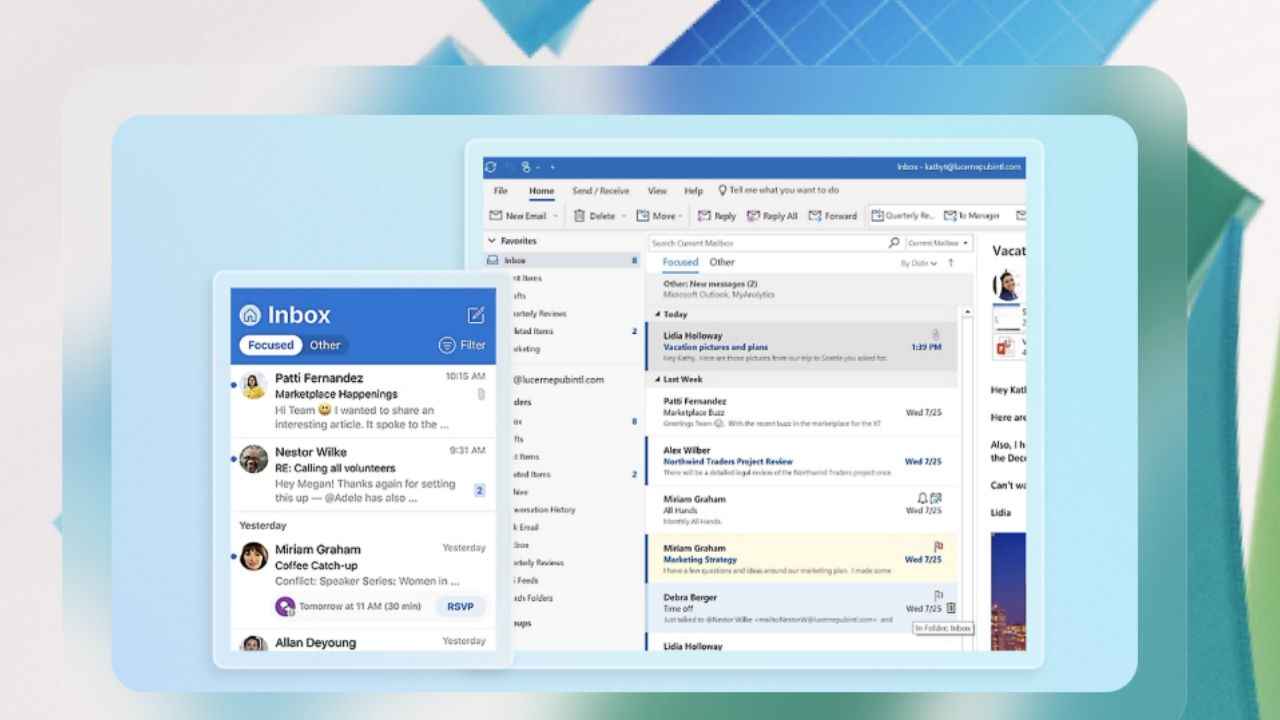Click Other: New messages (2) banner
Screen dimensions: 1280x720
coord(800,289)
